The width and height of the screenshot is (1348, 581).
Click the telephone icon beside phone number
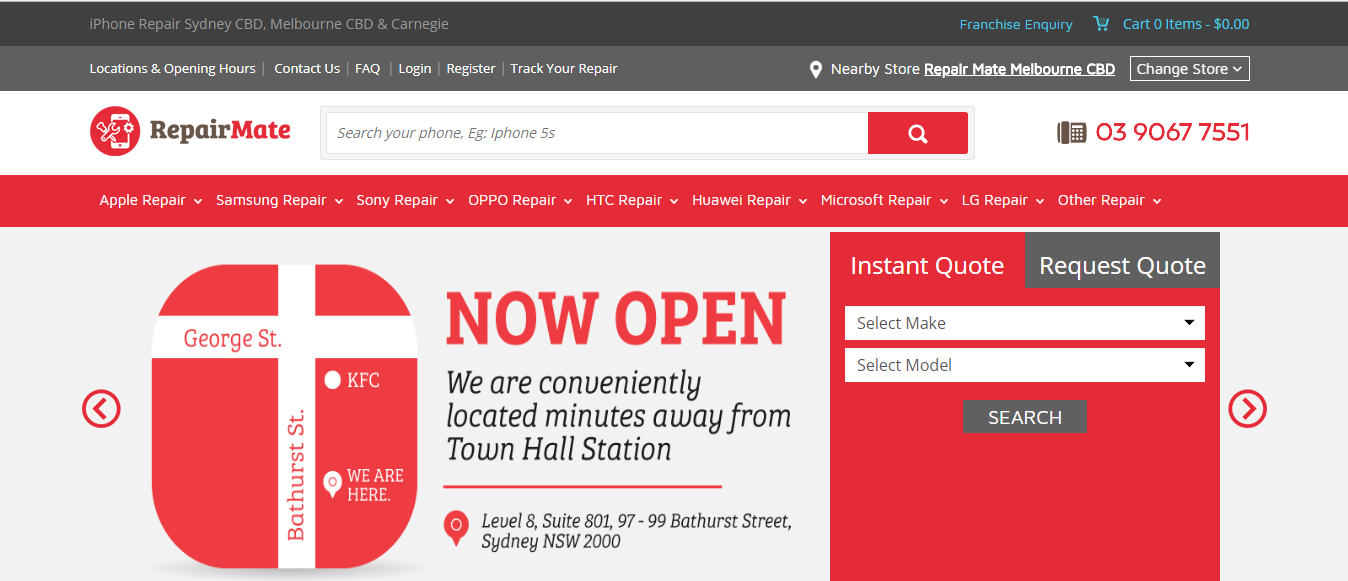pos(1072,132)
